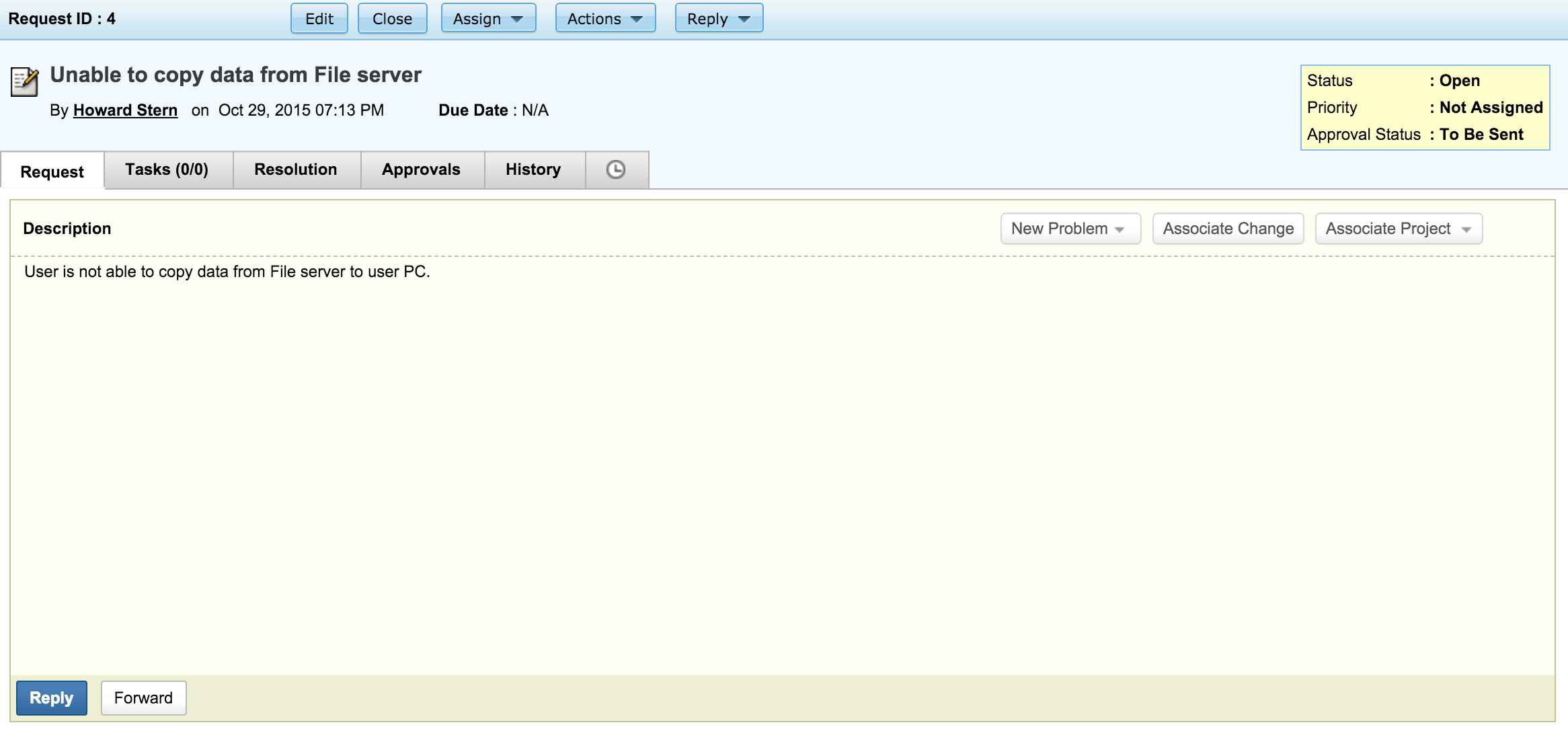Open the time elapsed clock tab
The width and height of the screenshot is (1568, 729).
coord(616,169)
